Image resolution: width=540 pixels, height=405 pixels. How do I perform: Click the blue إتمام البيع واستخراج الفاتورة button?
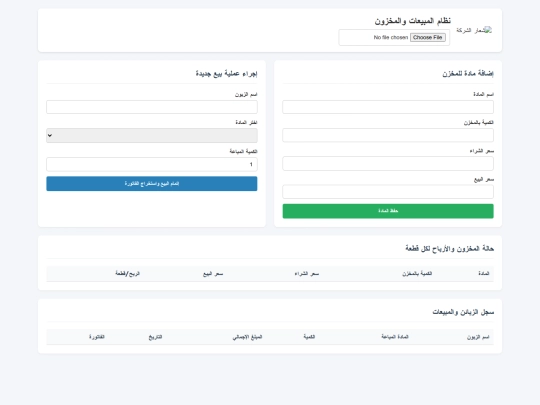pyautogui.click(x=152, y=184)
